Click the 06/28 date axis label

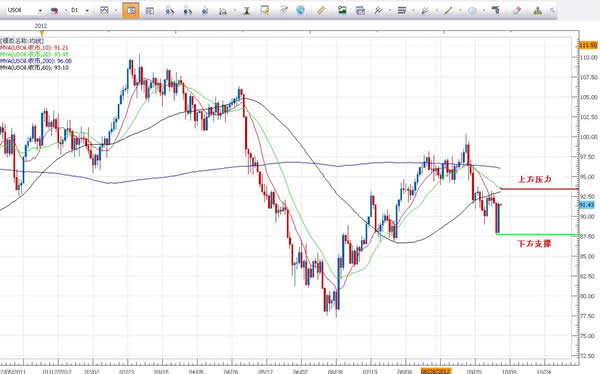pyautogui.click(x=335, y=371)
